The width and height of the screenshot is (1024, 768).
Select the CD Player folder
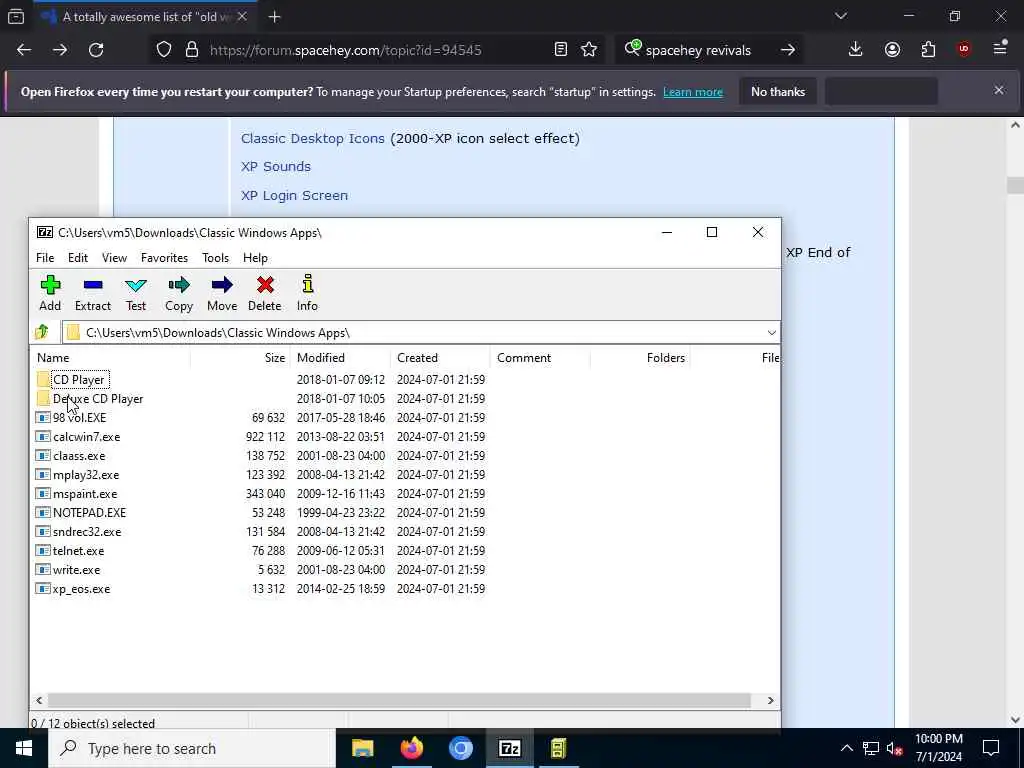(x=78, y=379)
